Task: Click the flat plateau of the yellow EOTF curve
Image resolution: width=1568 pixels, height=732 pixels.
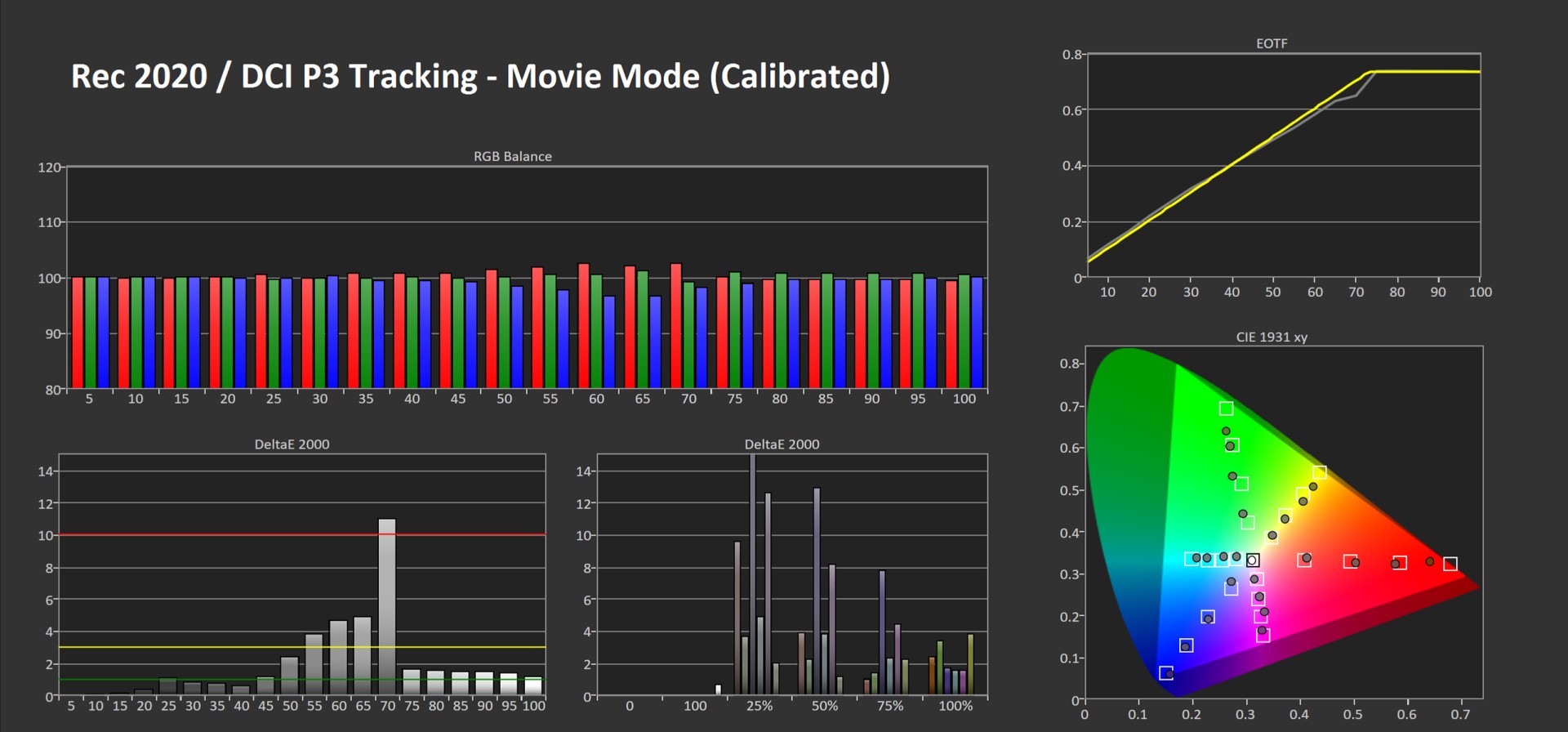Action: [x=1429, y=72]
